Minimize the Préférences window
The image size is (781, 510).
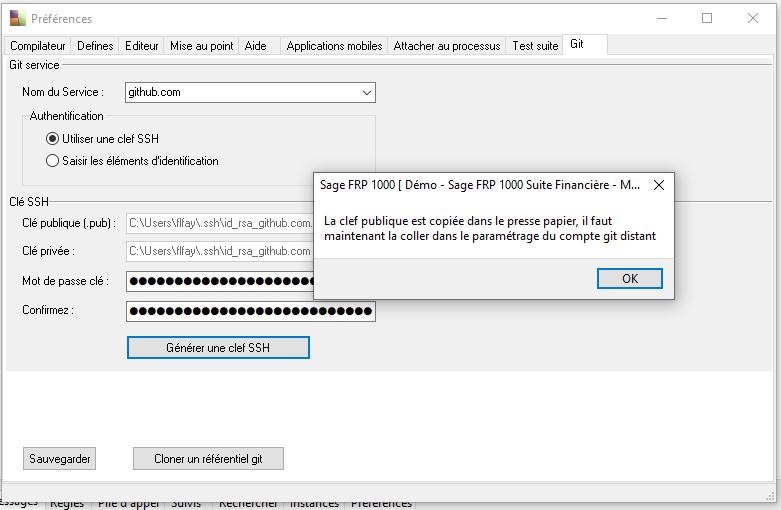coord(662,18)
